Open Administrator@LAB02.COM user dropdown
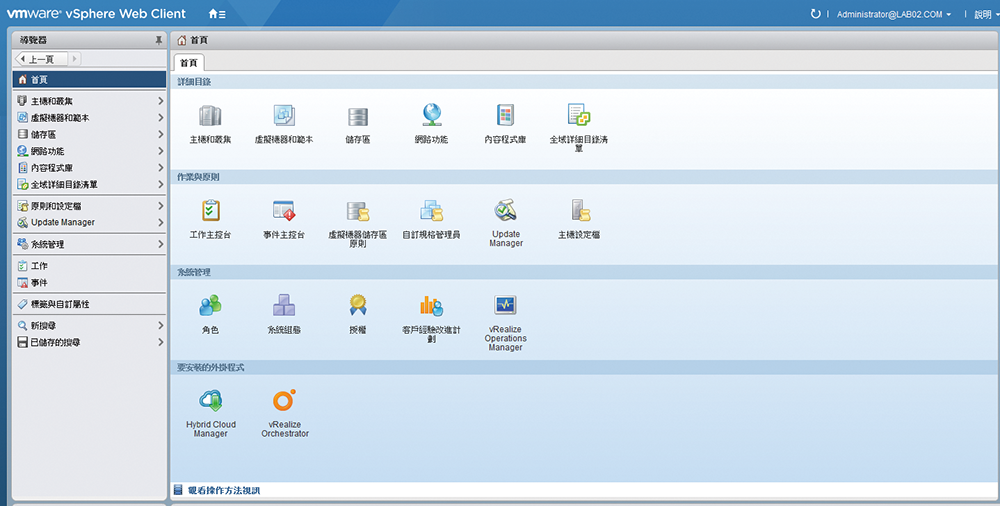Image resolution: width=1000 pixels, height=506 pixels. click(893, 14)
